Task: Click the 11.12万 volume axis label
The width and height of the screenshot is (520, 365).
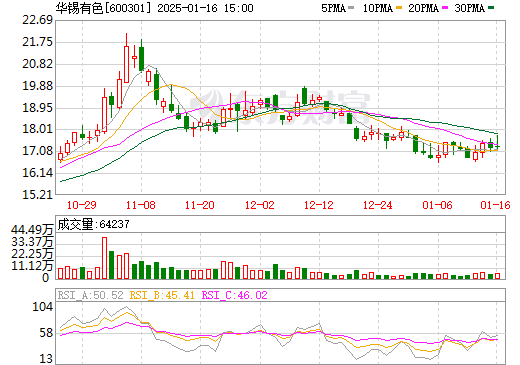Action: [32, 266]
